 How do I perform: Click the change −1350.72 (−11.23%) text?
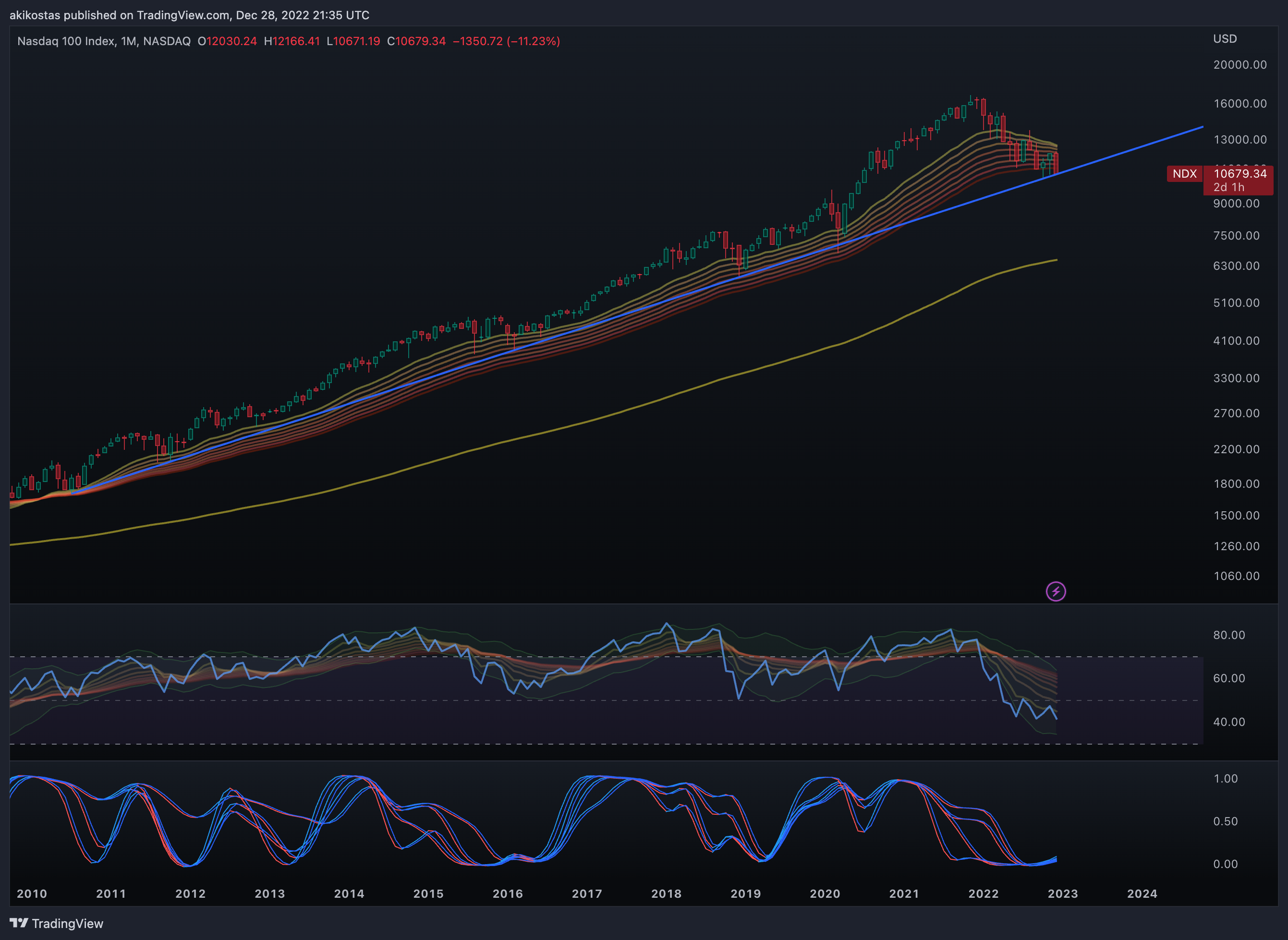coord(507,41)
